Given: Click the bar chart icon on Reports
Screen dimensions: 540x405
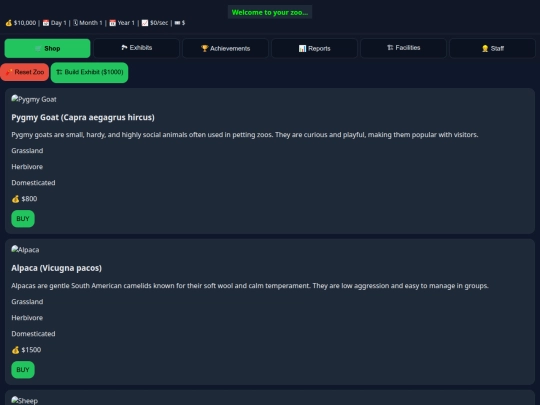Looking at the screenshot, I should pos(302,49).
